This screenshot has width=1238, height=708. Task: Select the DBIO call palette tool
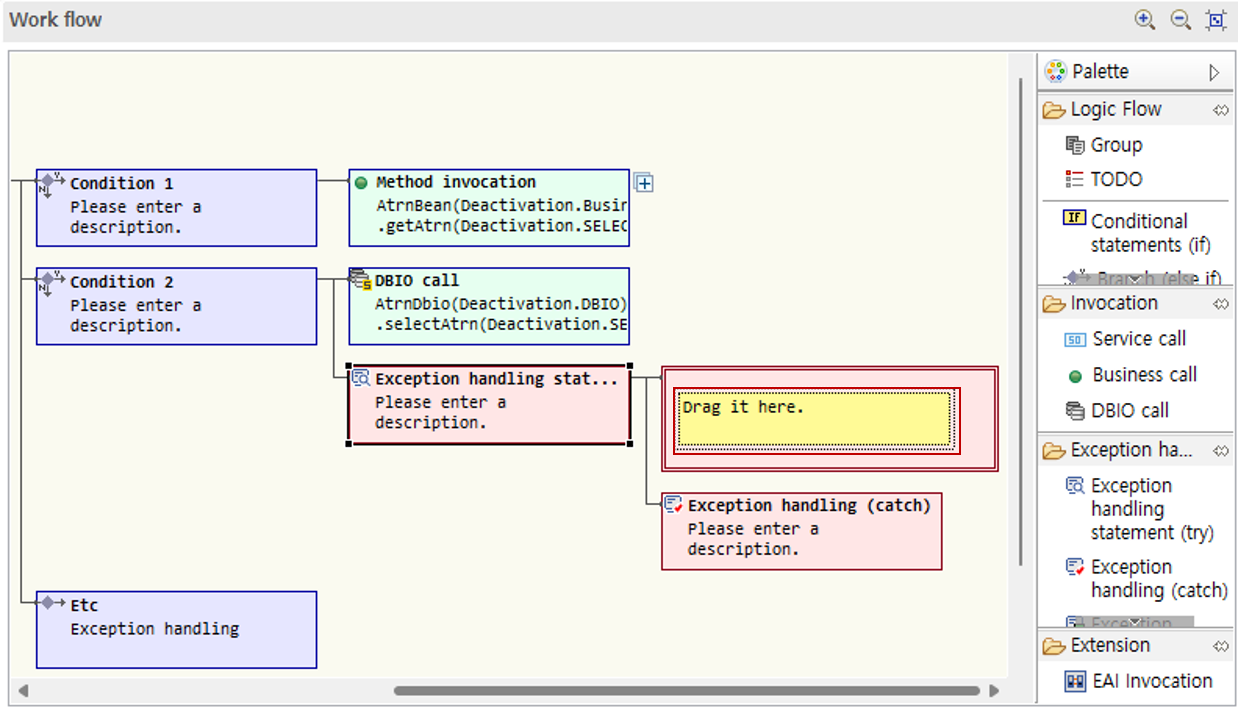(x=1129, y=411)
